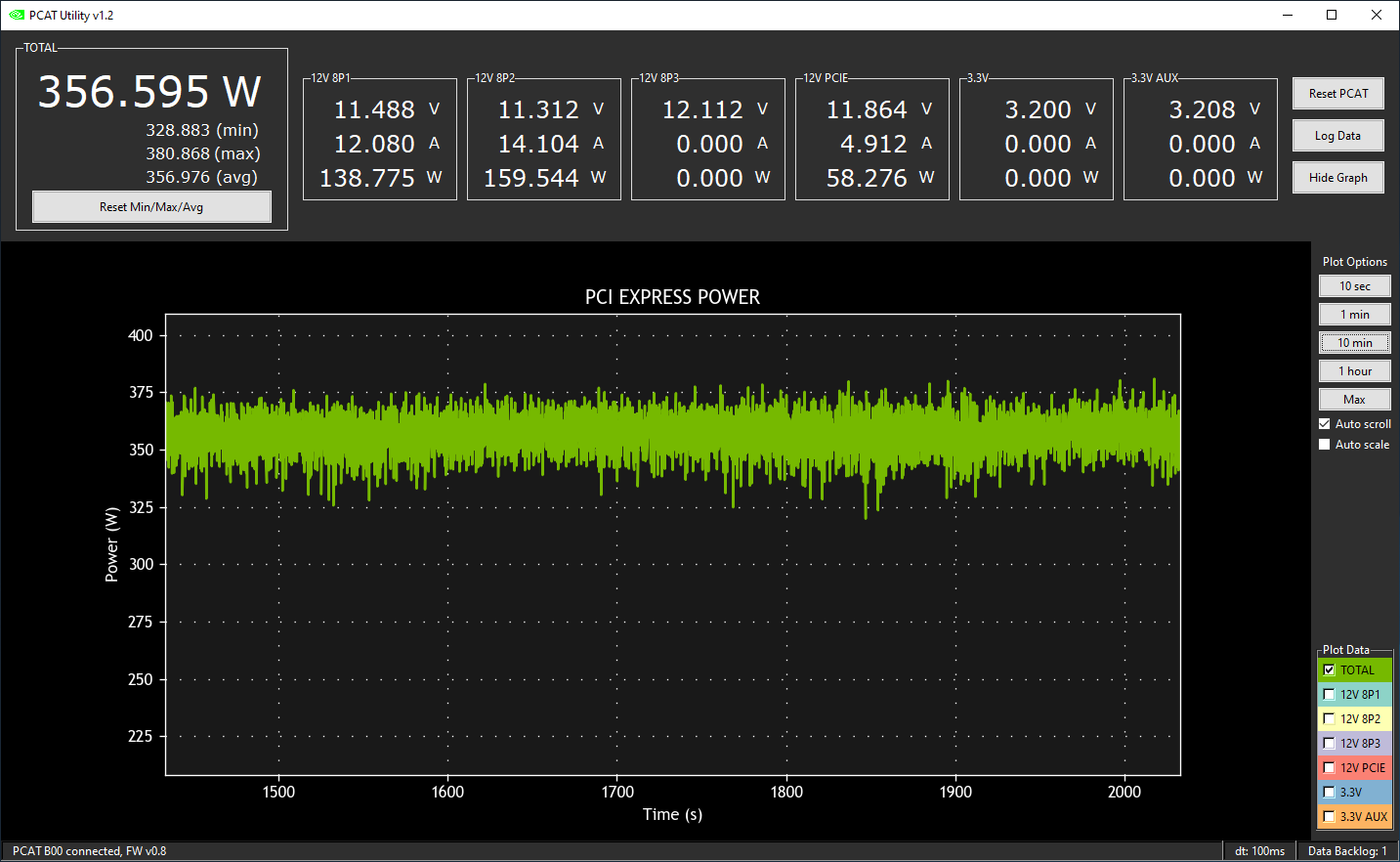Check the 12V PCIE plot data box
This screenshot has height=862, width=1400.
pyautogui.click(x=1329, y=768)
